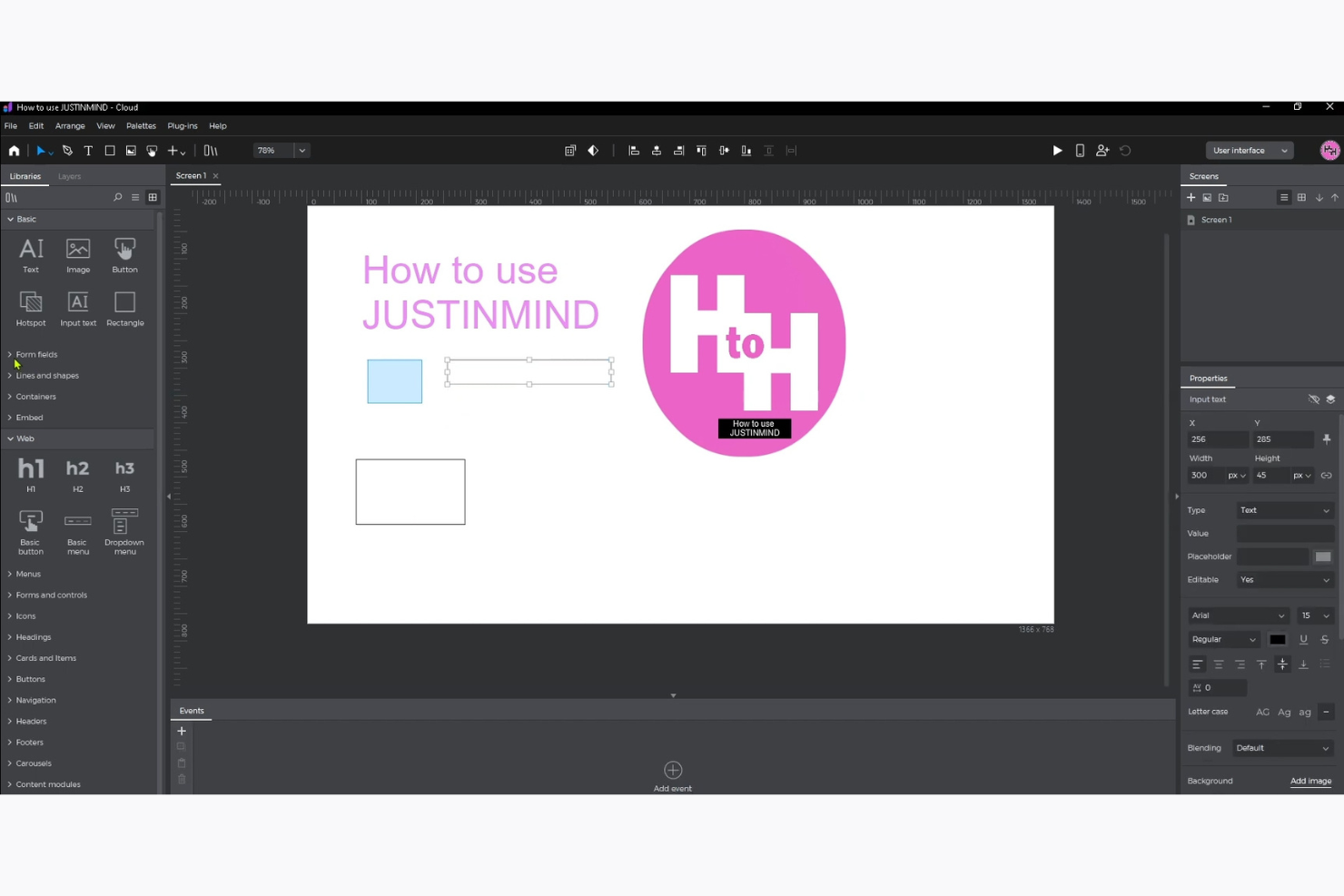Open the zoom level dropdown arrow

(301, 151)
